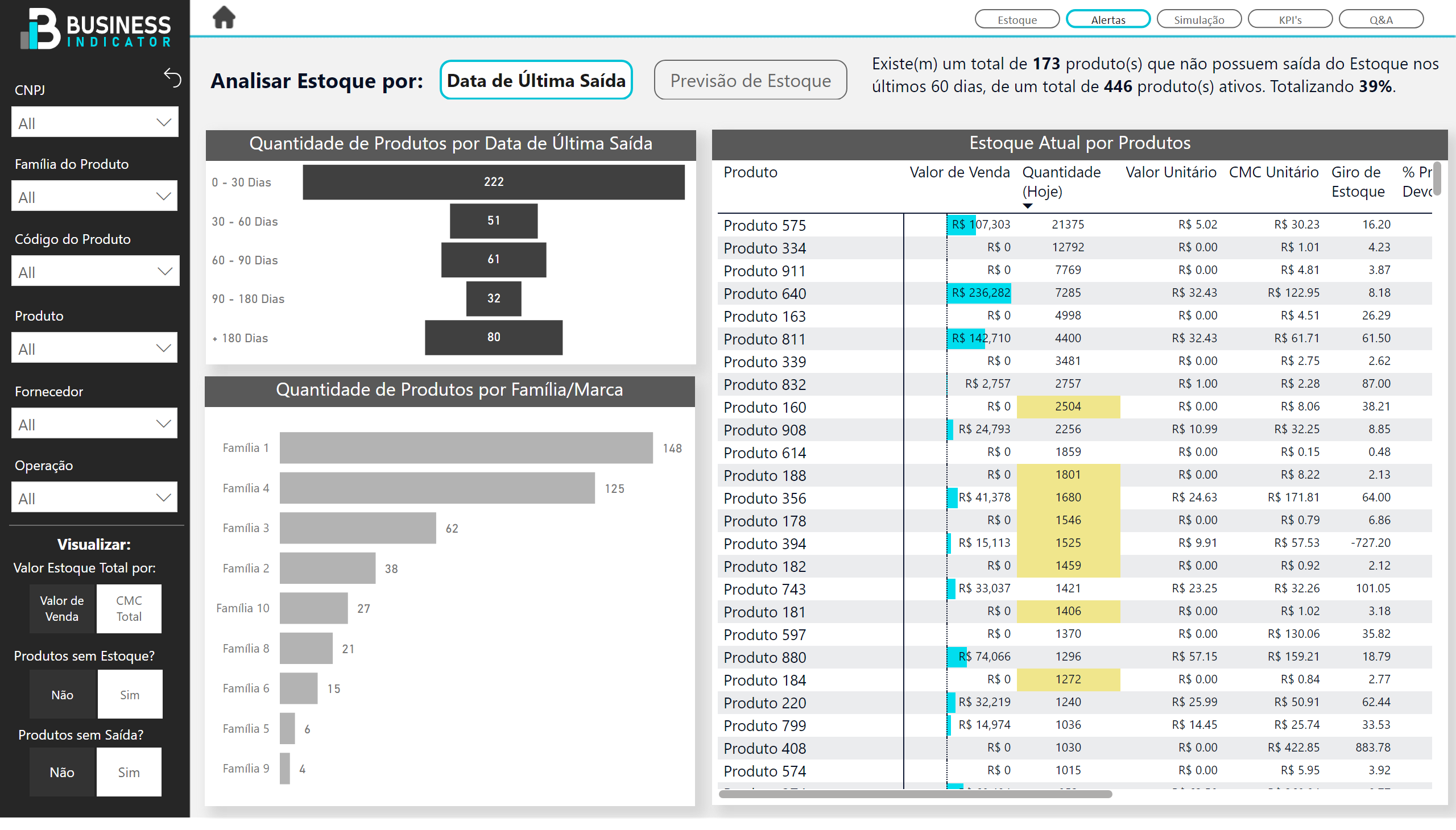1456x830 pixels.
Task: Select the Família 1 bar
Action: (465, 448)
